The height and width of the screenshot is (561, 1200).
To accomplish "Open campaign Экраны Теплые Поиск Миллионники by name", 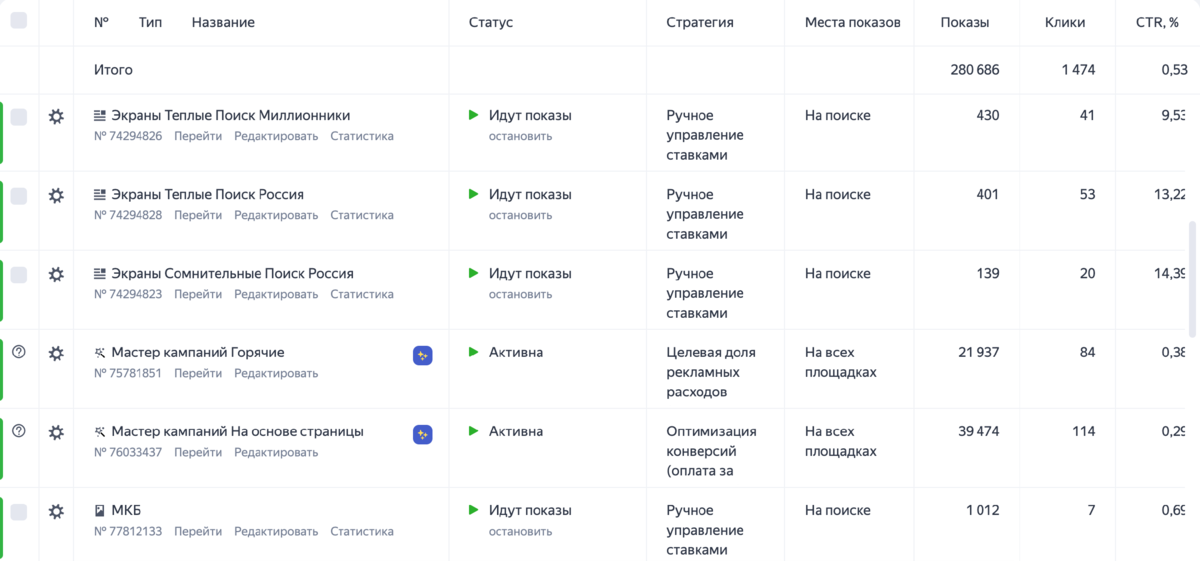I will (x=231, y=116).
